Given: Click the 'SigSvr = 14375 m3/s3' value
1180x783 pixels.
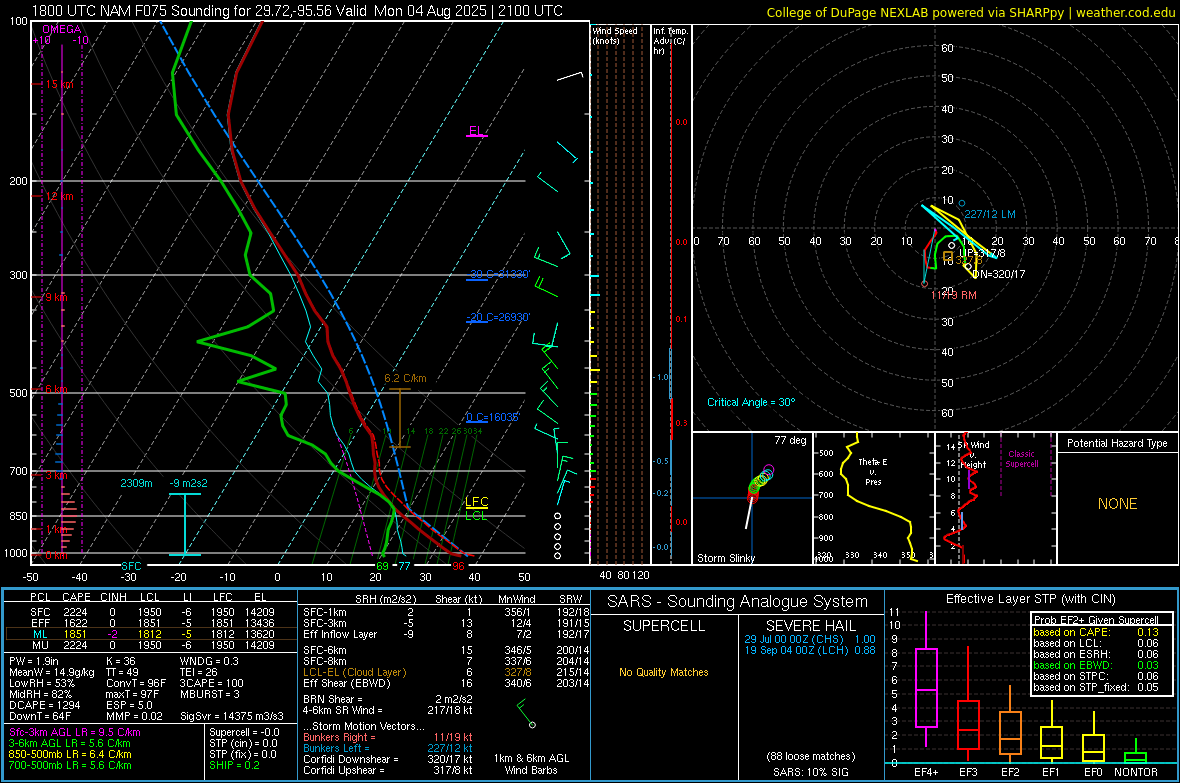Looking at the screenshot, I should pyautogui.click(x=232, y=716).
